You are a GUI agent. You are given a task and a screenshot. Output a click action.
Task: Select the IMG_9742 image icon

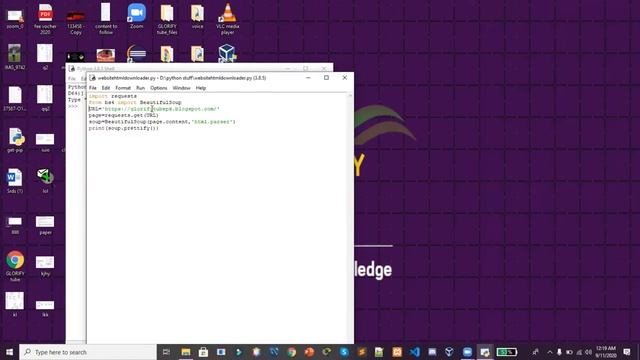point(15,57)
